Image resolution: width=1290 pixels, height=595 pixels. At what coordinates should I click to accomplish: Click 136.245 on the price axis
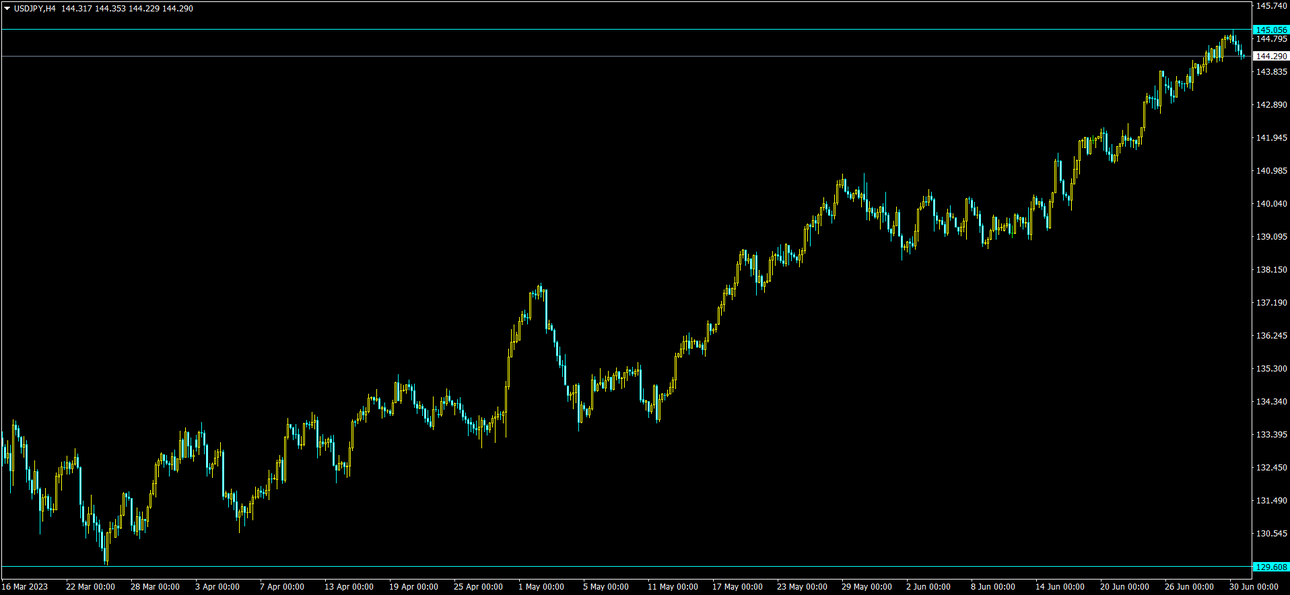pos(1272,336)
